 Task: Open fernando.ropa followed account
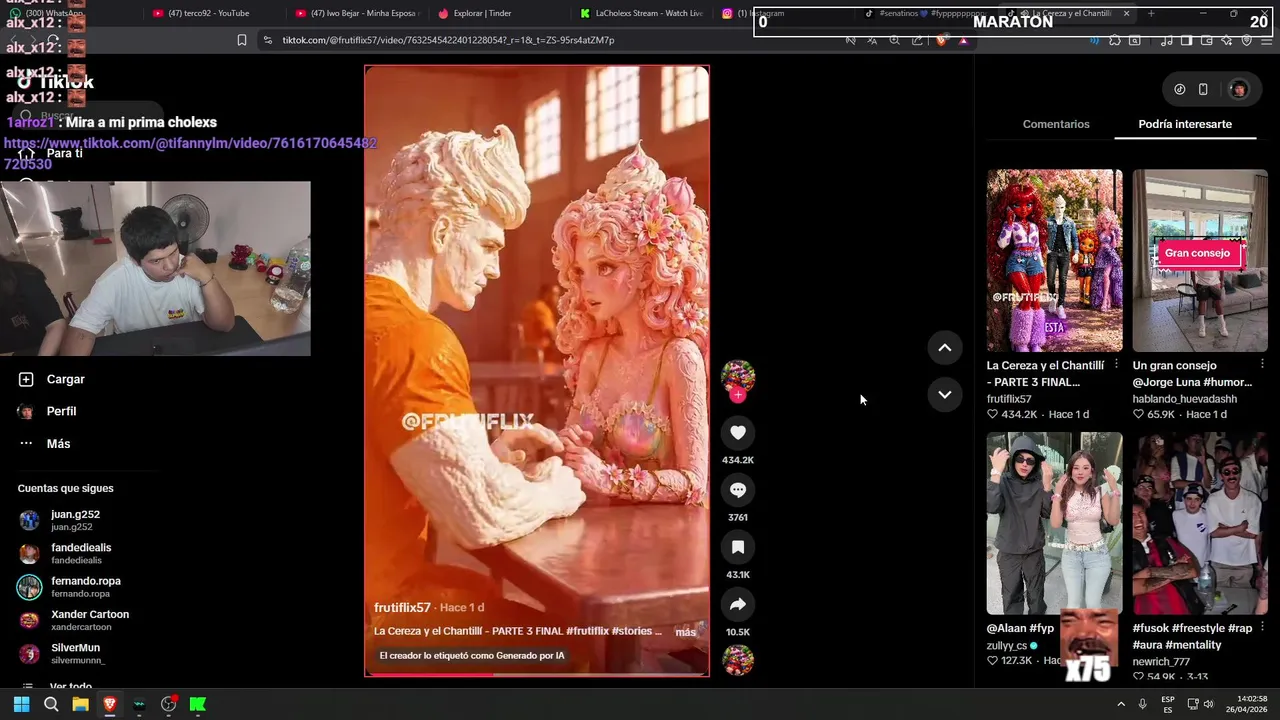70,587
